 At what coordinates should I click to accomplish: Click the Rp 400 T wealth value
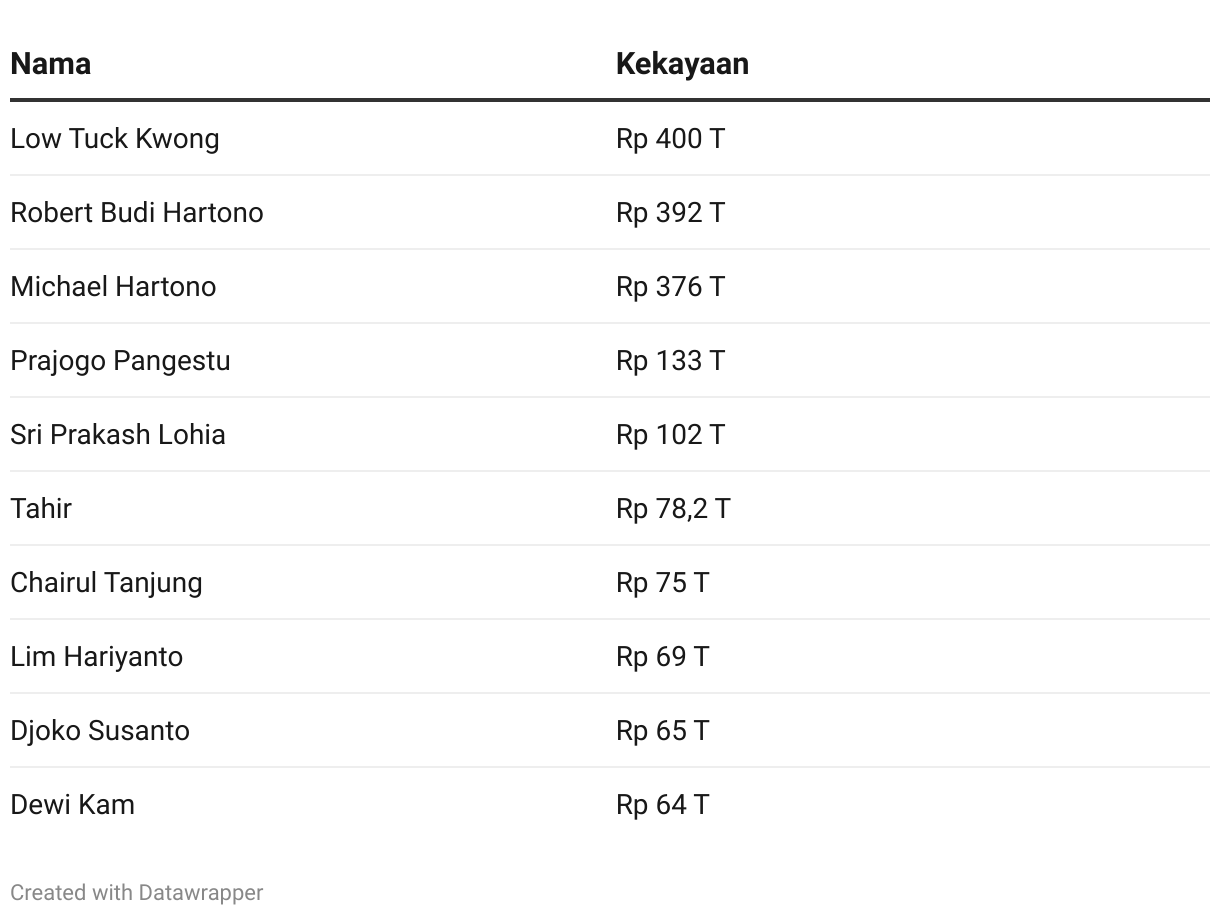pos(670,138)
